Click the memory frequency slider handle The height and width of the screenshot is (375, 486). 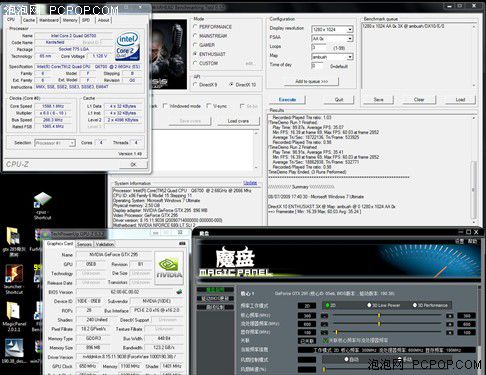coord(337,332)
